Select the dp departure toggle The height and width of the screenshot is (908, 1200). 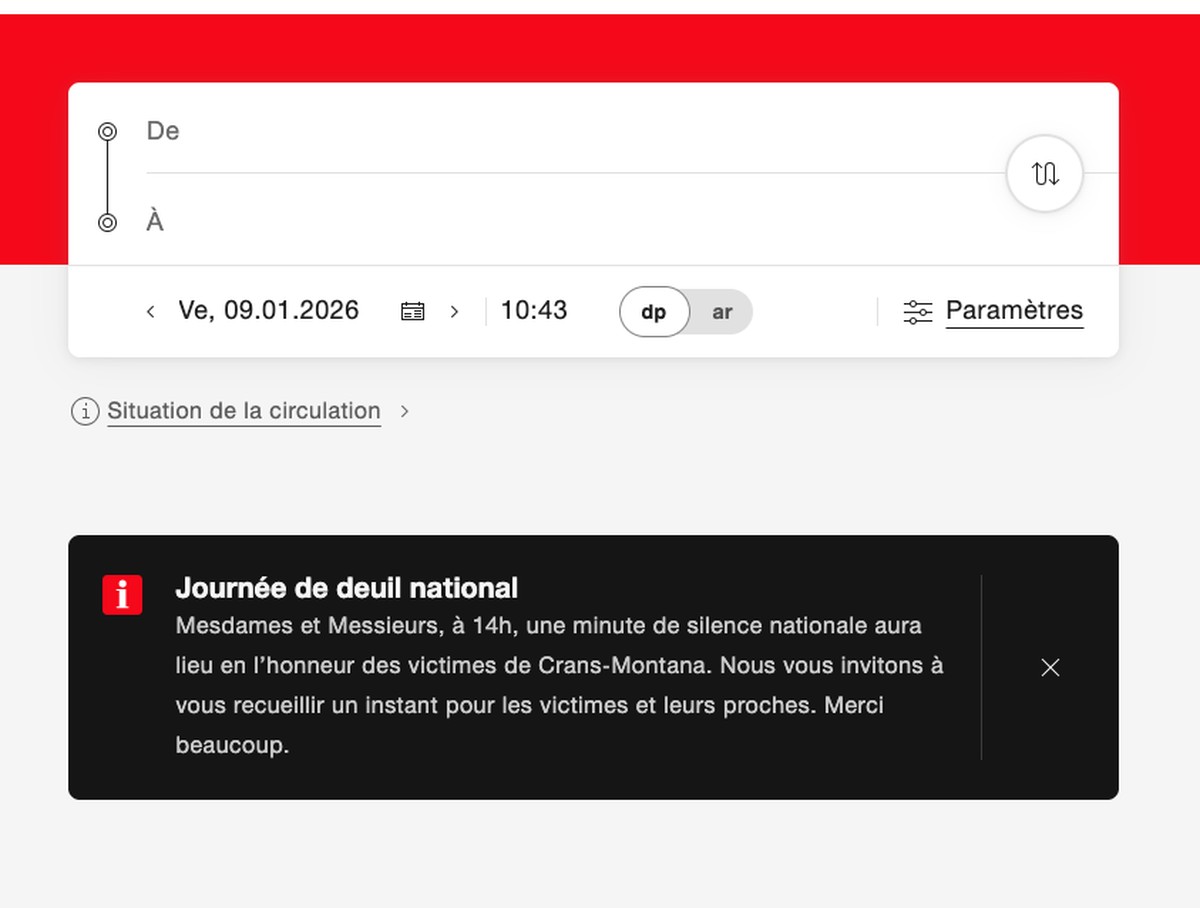click(x=654, y=312)
